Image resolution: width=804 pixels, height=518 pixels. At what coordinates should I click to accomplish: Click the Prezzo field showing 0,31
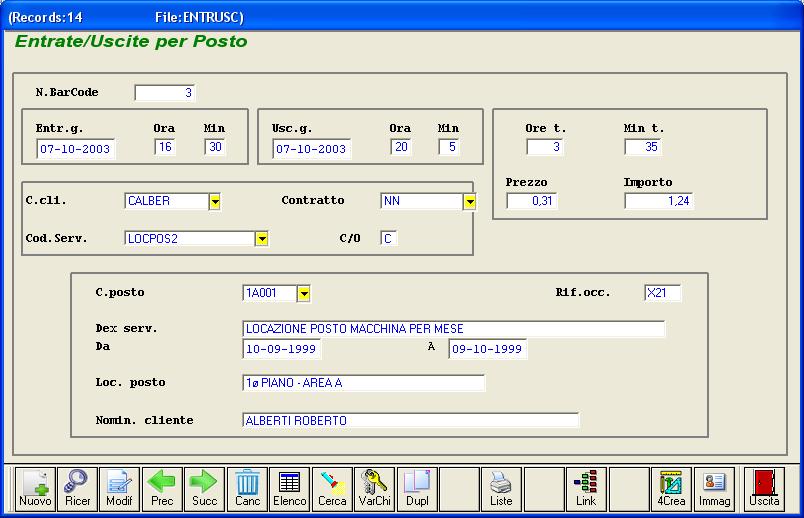pos(531,201)
